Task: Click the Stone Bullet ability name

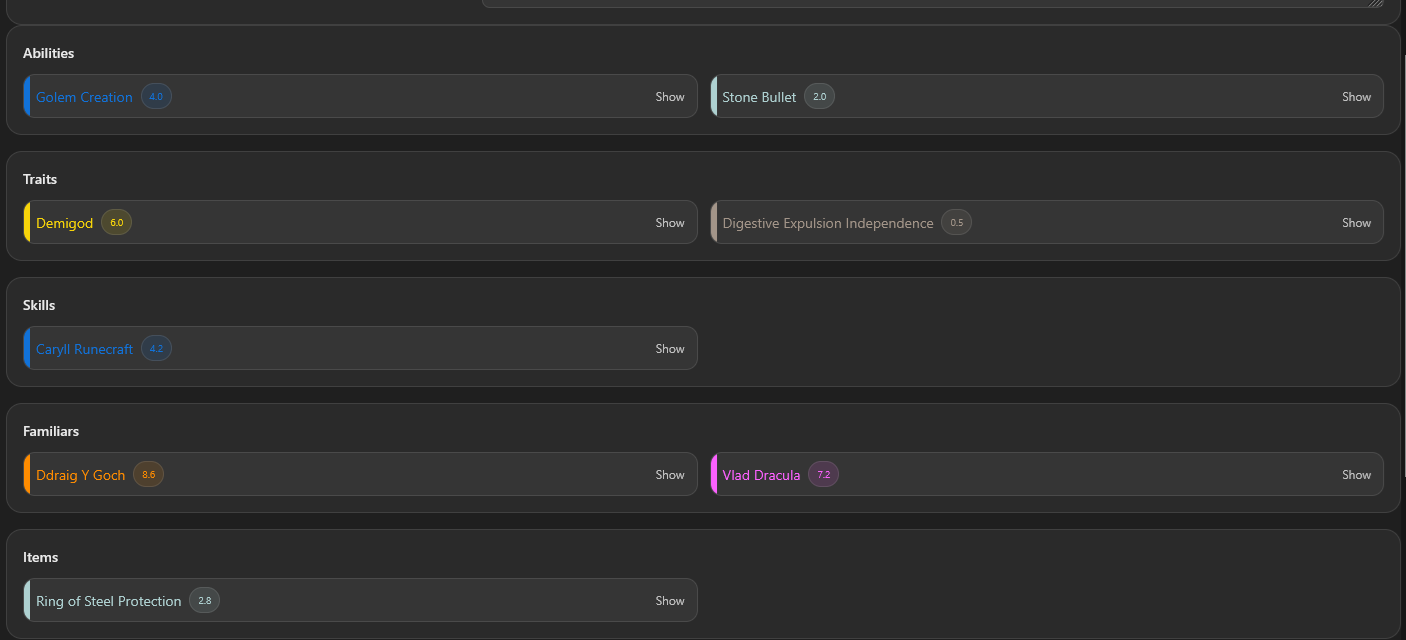Action: 759,97
